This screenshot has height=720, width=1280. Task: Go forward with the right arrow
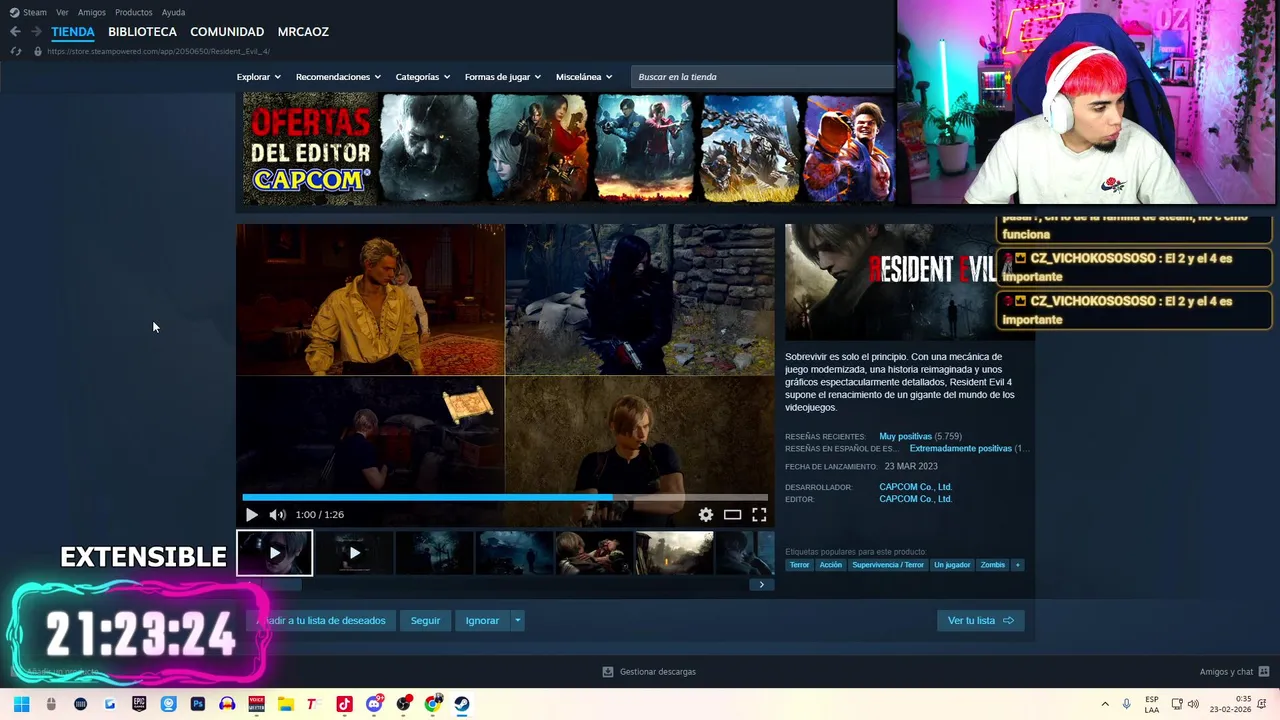pos(36,32)
